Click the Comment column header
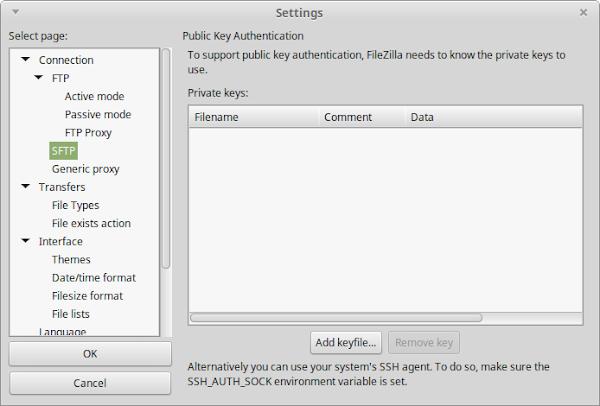 click(x=362, y=117)
